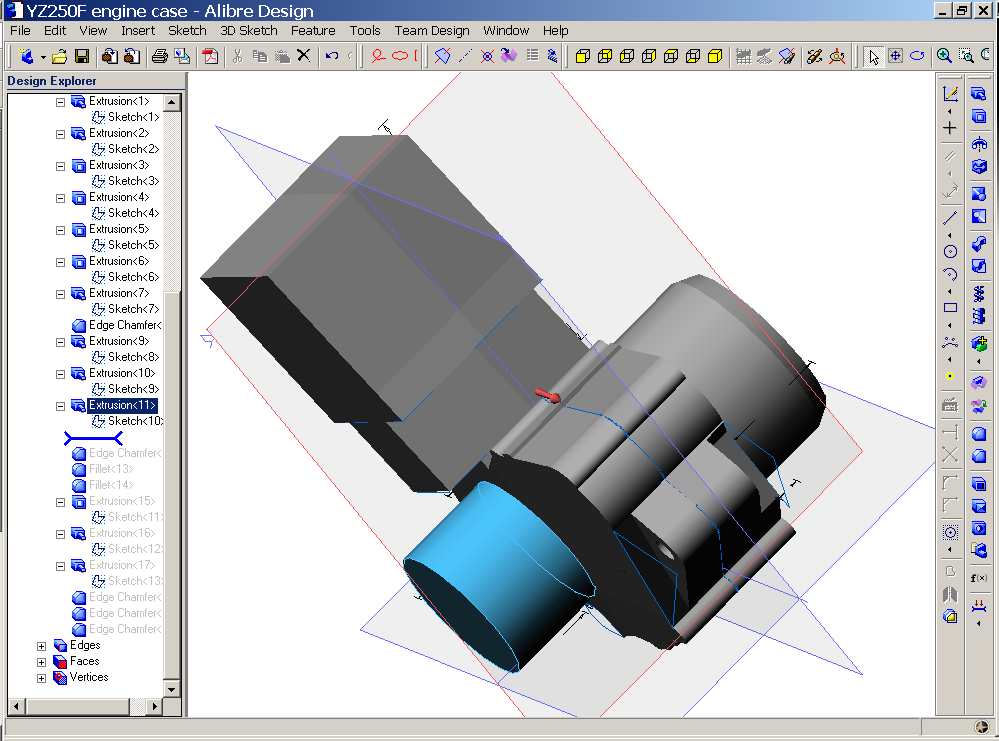
Task: Select Extrusion<9> in the tree
Action: [119, 341]
